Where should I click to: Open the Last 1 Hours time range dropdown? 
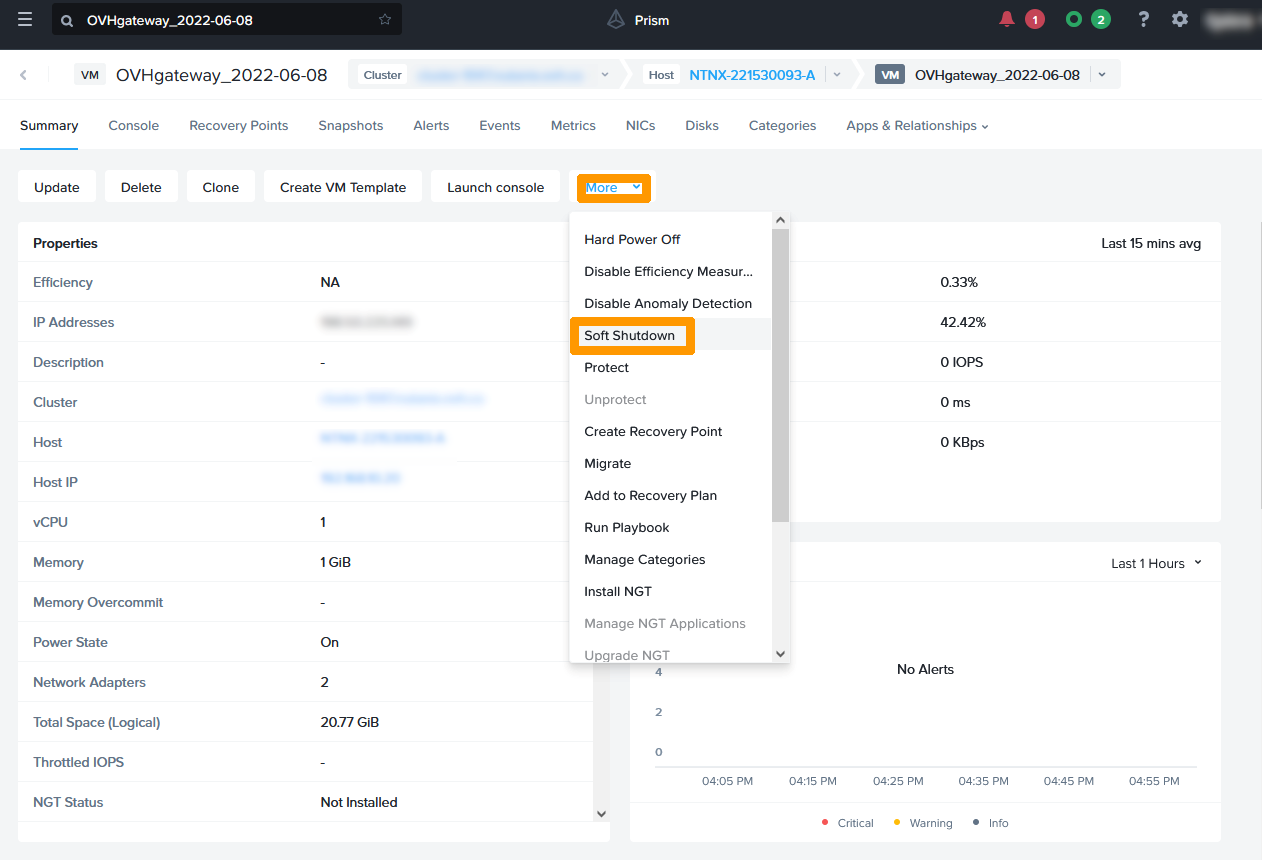click(1157, 563)
